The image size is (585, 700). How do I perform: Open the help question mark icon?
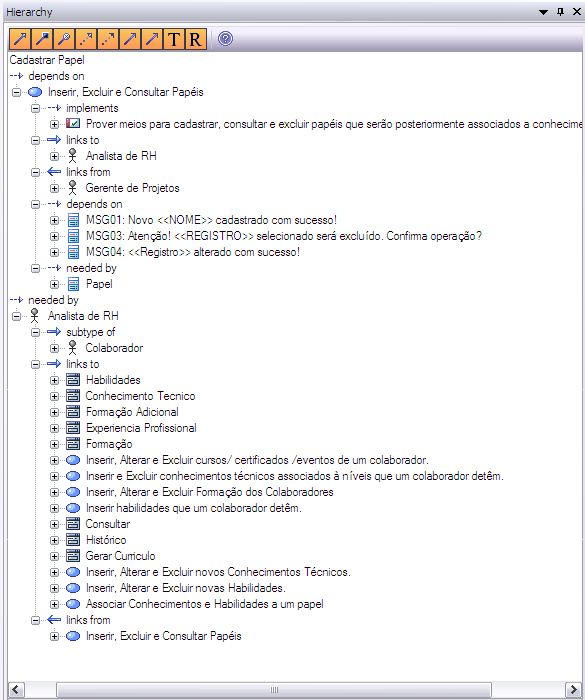pos(226,39)
